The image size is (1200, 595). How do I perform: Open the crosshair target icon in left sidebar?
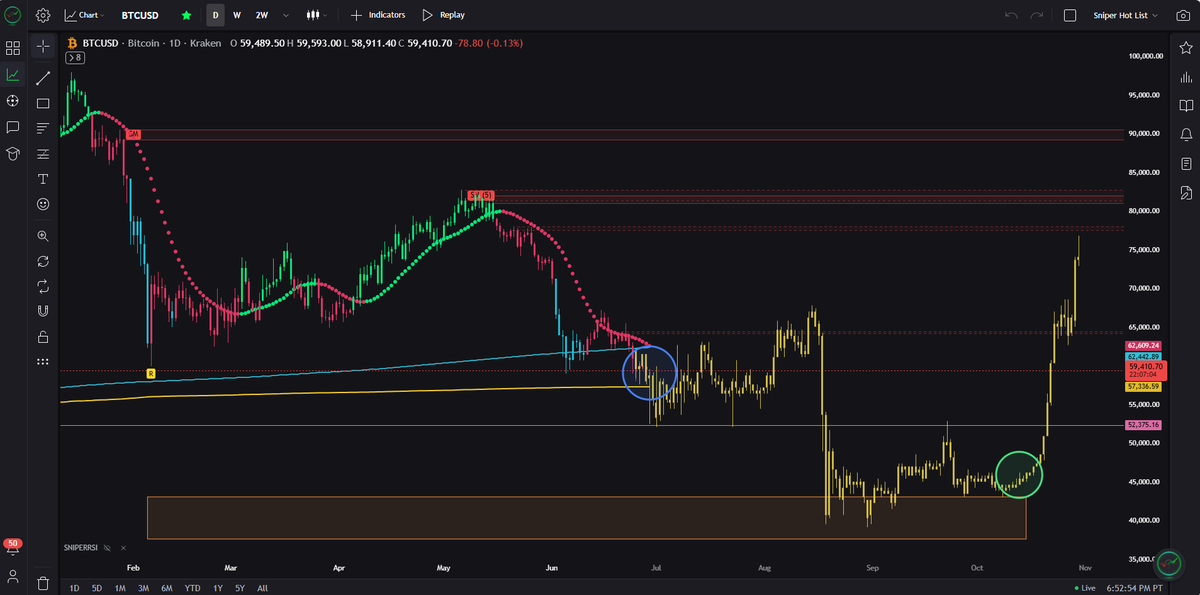13,101
